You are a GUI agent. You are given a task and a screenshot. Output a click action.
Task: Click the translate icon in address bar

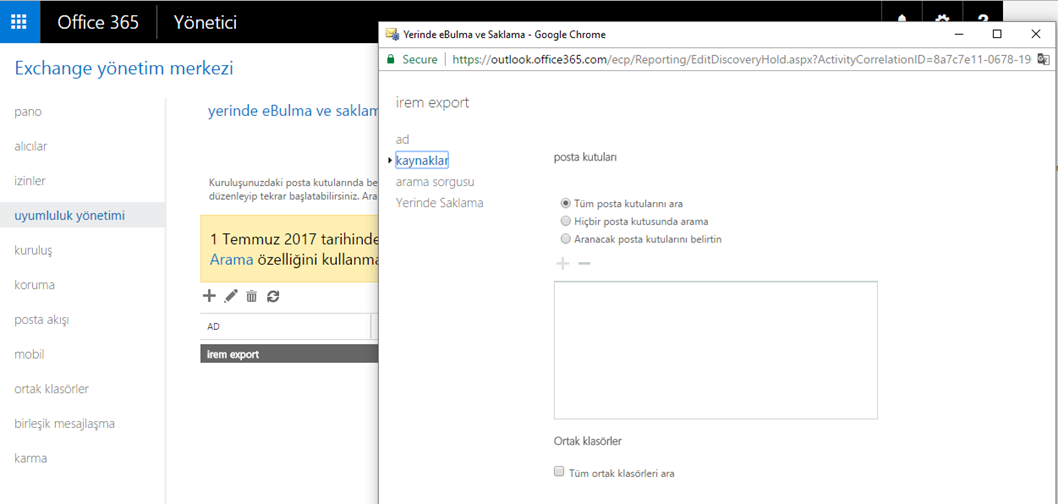[x=1044, y=60]
